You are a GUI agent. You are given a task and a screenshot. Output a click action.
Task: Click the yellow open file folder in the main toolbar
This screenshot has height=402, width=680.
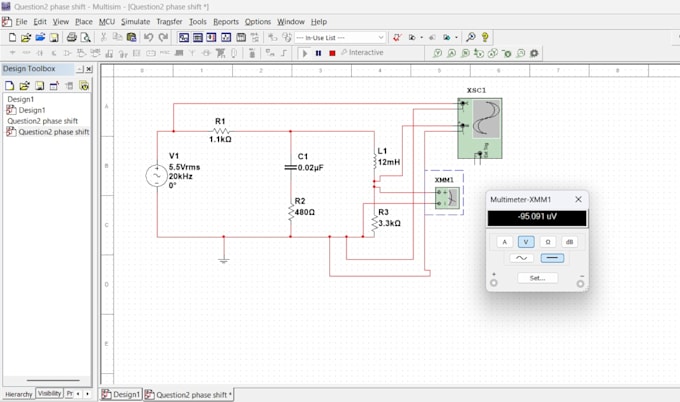[26, 38]
